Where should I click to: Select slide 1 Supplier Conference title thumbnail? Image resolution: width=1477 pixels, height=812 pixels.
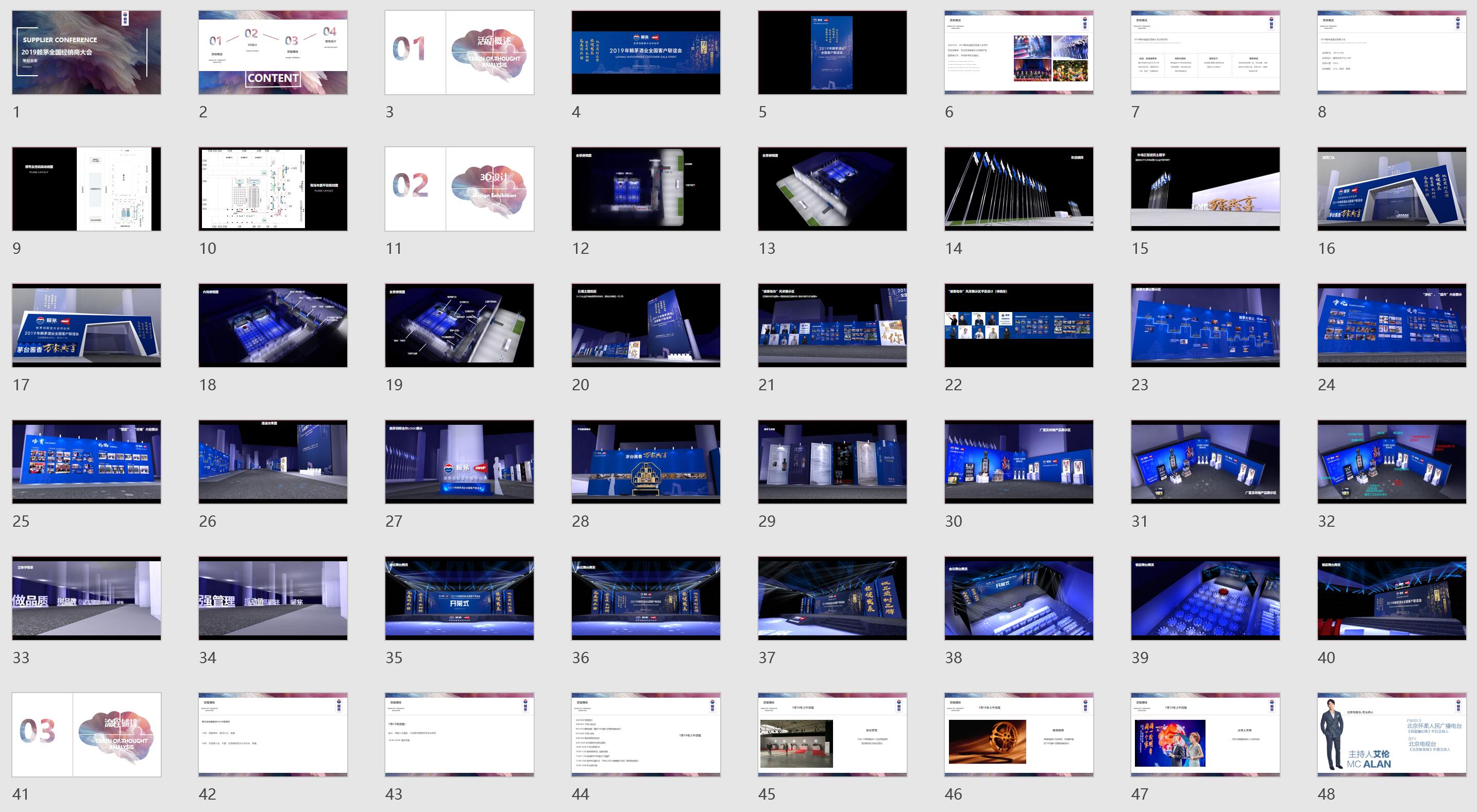click(87, 52)
